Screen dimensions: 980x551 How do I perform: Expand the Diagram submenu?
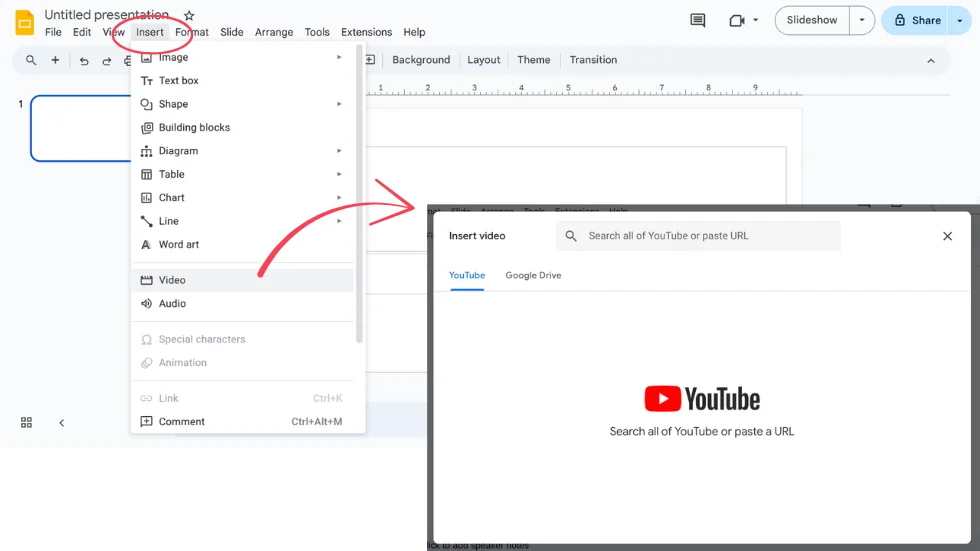[242, 151]
